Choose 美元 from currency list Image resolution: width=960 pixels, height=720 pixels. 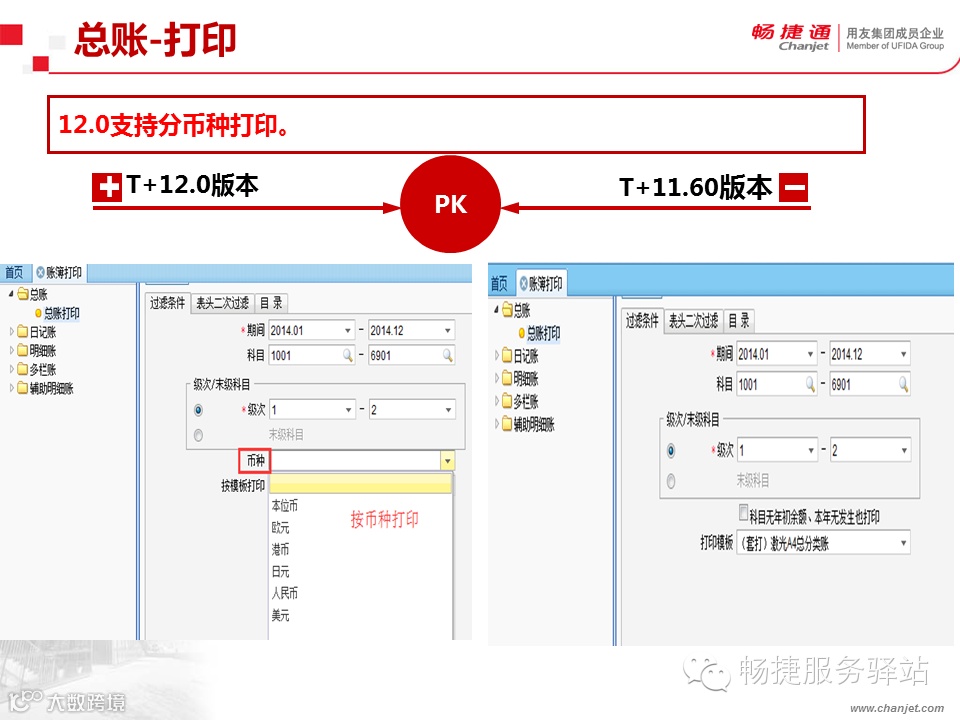pyautogui.click(x=280, y=615)
